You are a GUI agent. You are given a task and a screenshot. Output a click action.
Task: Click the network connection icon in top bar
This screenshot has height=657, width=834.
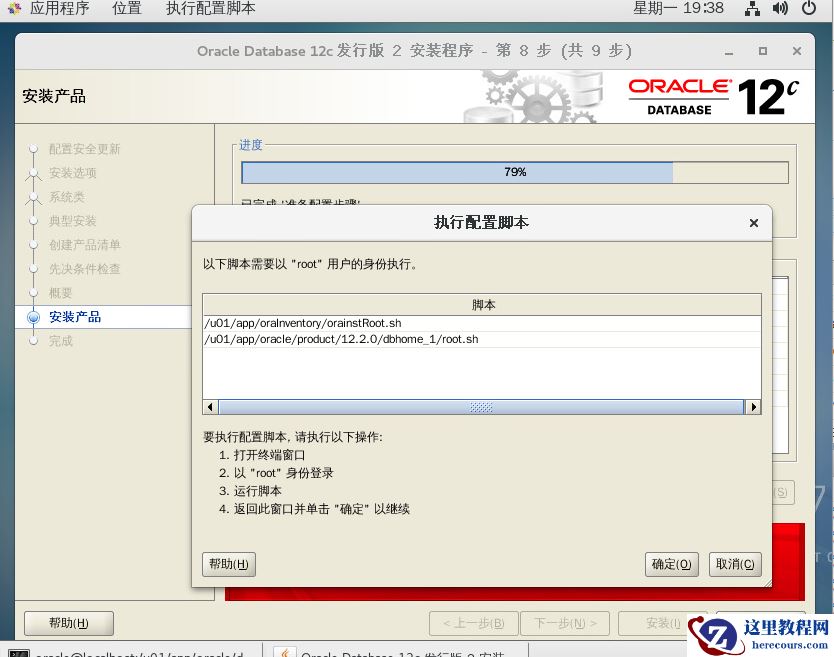point(752,8)
